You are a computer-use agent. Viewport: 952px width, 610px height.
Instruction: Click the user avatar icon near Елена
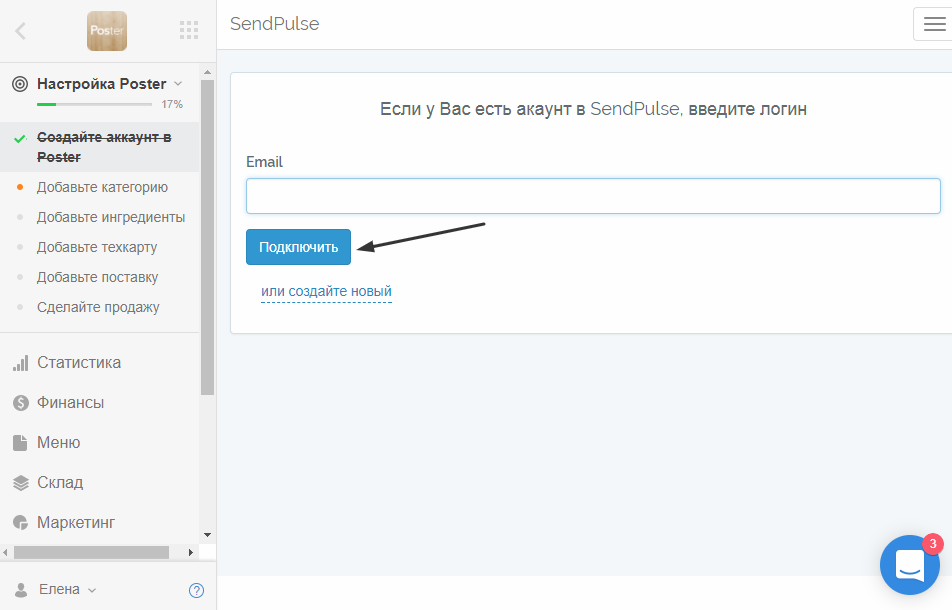pyautogui.click(x=21, y=589)
